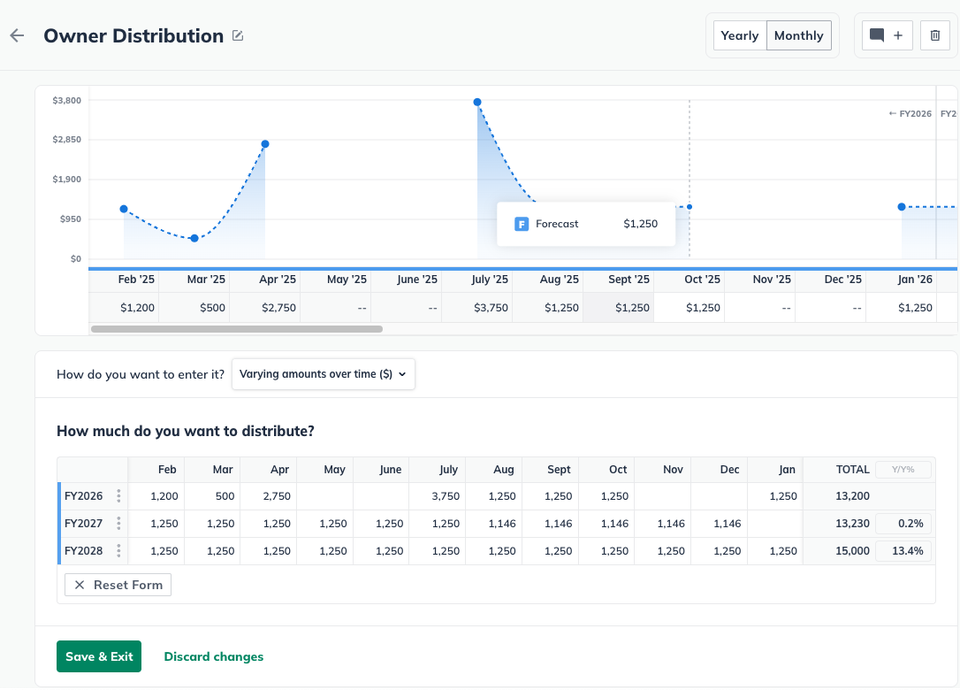The height and width of the screenshot is (690, 960).
Task: Select the Mar '25 data point on chart
Action: tap(195, 238)
